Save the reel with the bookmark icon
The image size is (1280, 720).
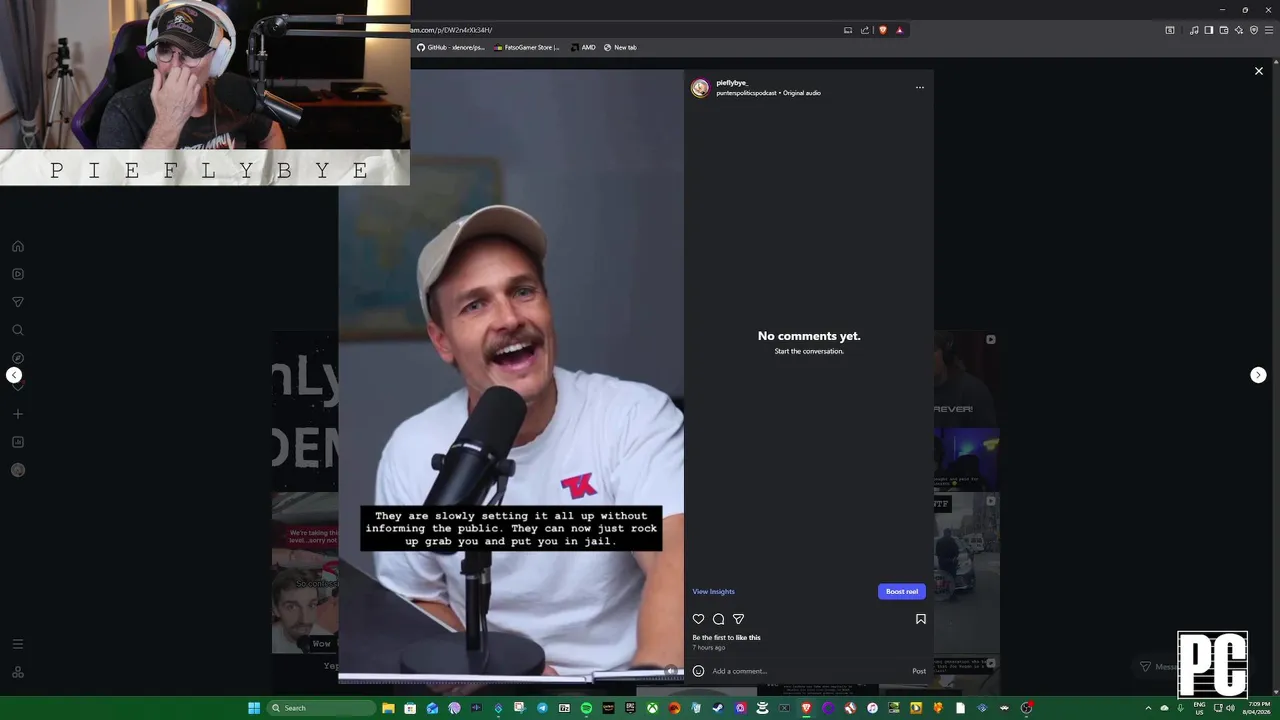920,619
